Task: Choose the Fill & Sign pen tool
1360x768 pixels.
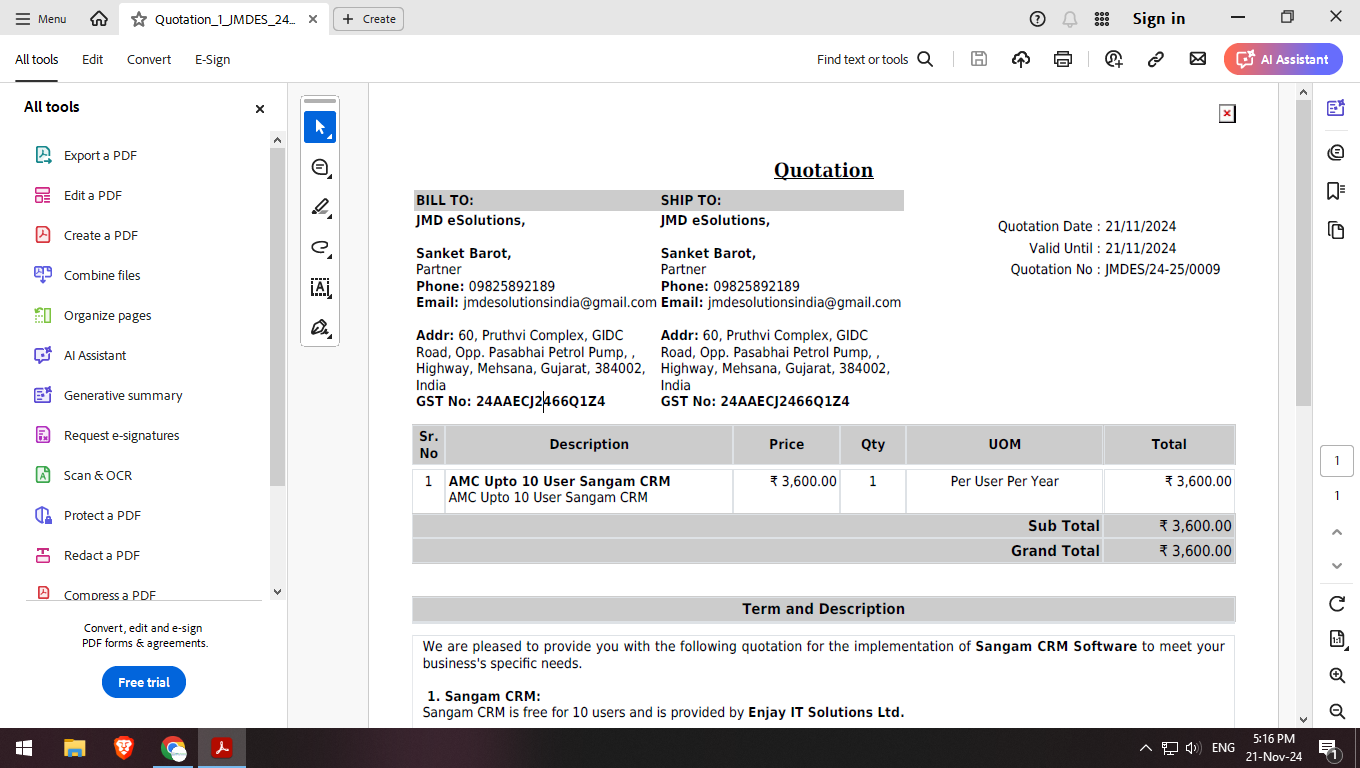Action: pos(320,327)
